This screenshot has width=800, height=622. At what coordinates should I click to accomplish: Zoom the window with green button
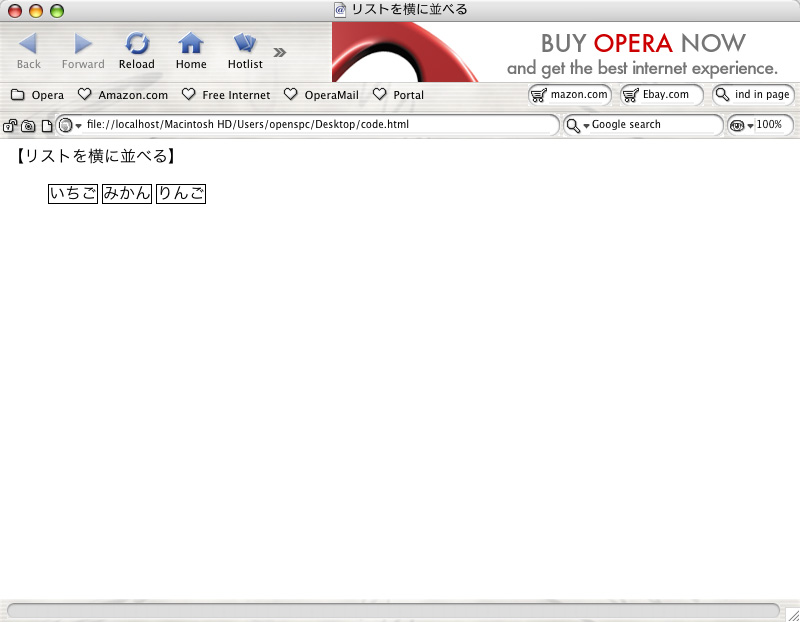57,11
